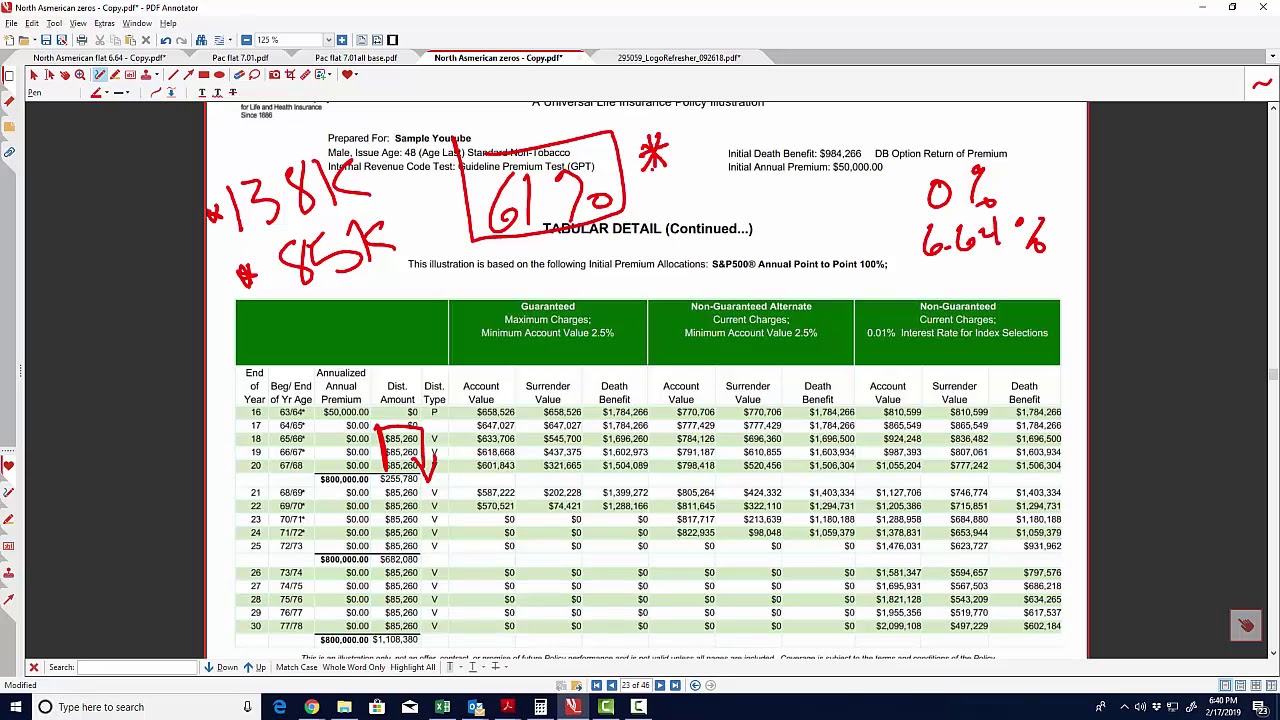Expand the Favorites heart dropdown arrow

(x=357, y=75)
